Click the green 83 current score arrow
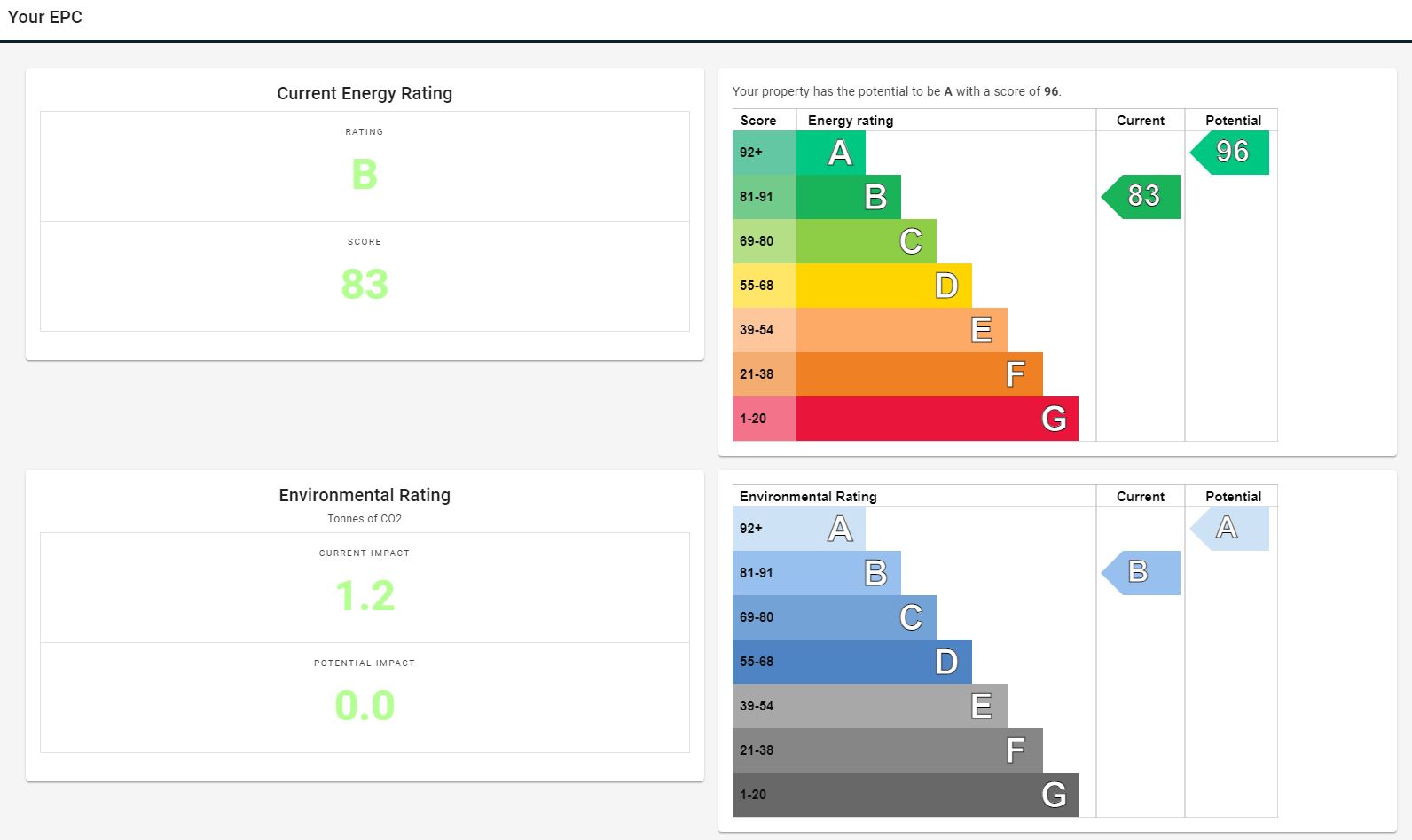The image size is (1412, 840). 1141,196
